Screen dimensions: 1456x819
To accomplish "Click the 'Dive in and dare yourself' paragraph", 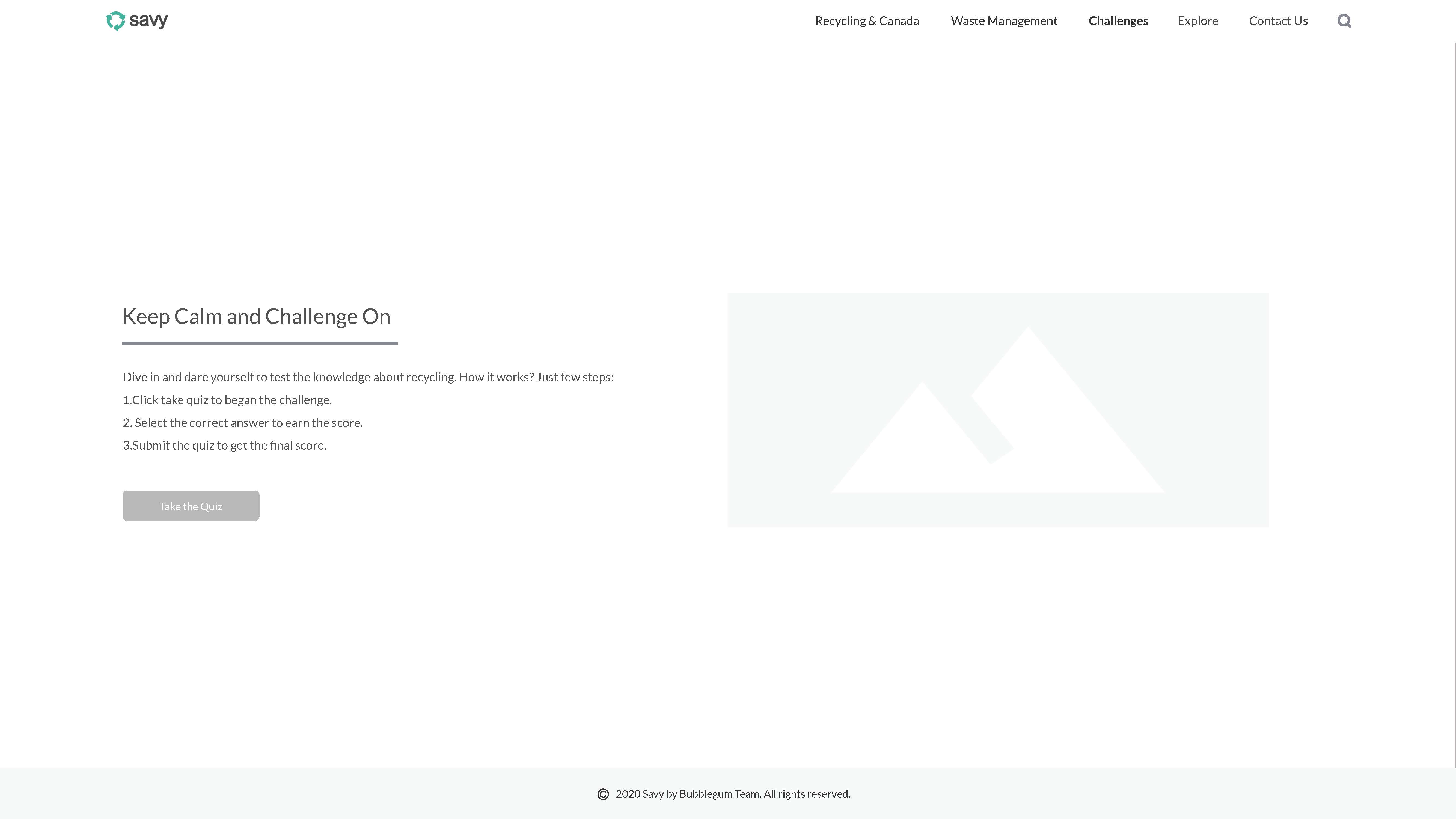I will pos(369,377).
